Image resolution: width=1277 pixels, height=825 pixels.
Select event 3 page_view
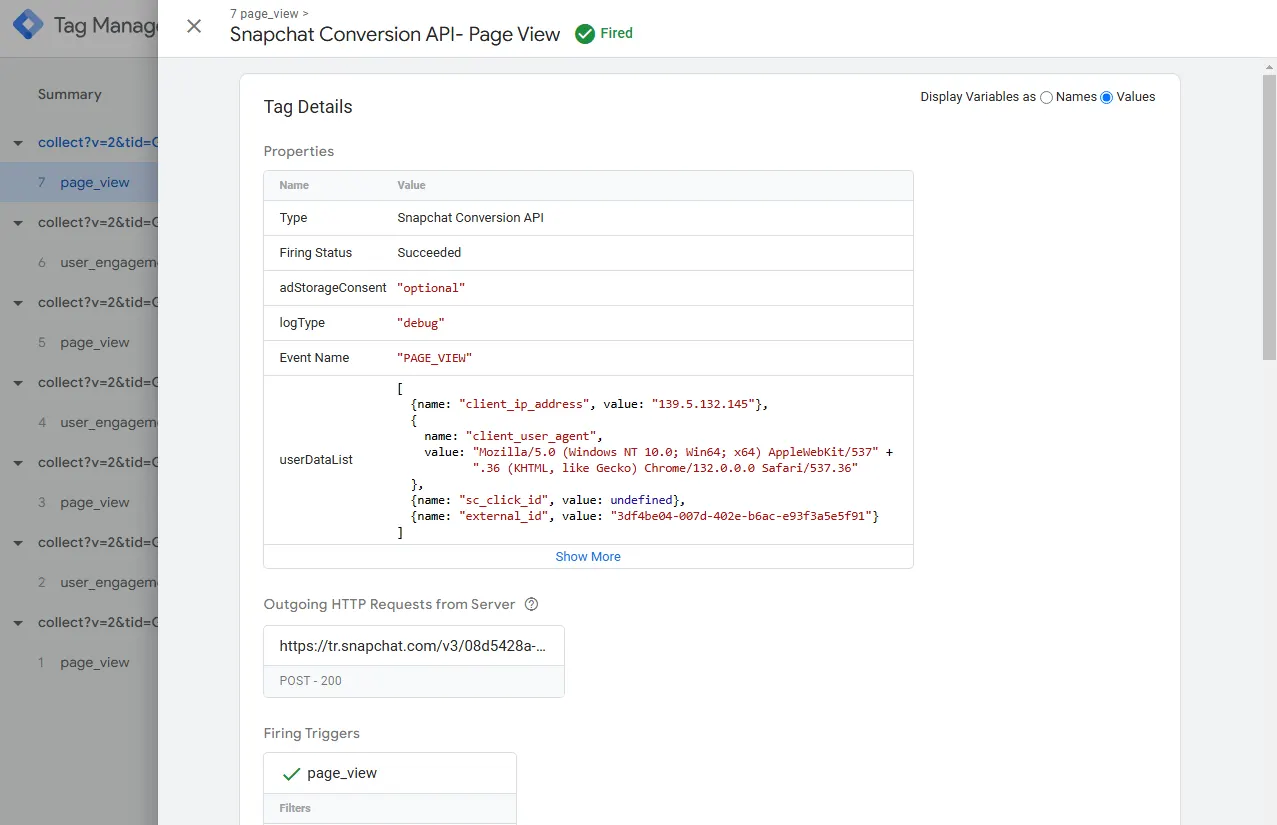(x=79, y=503)
